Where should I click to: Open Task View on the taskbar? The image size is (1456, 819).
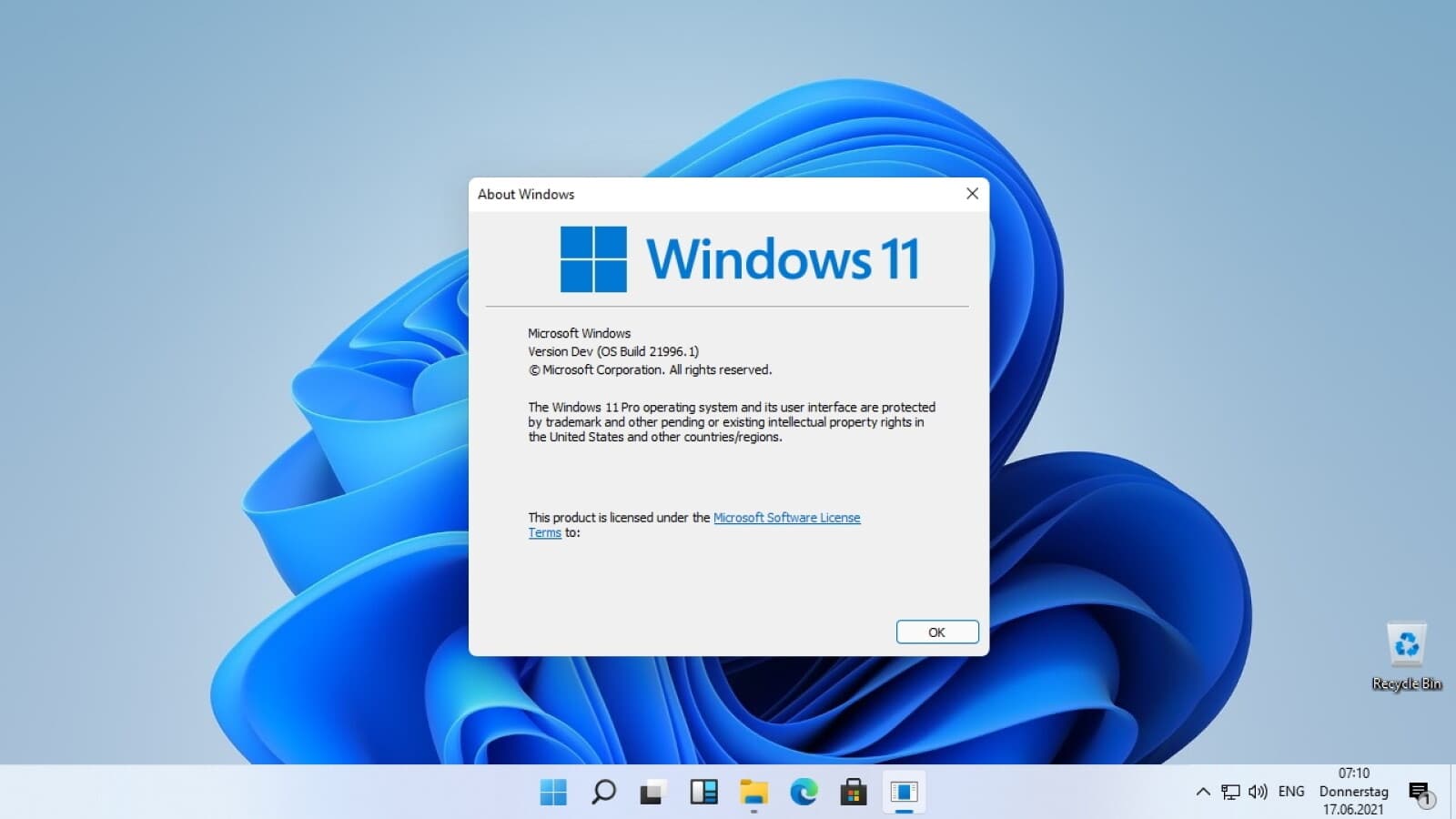click(652, 792)
